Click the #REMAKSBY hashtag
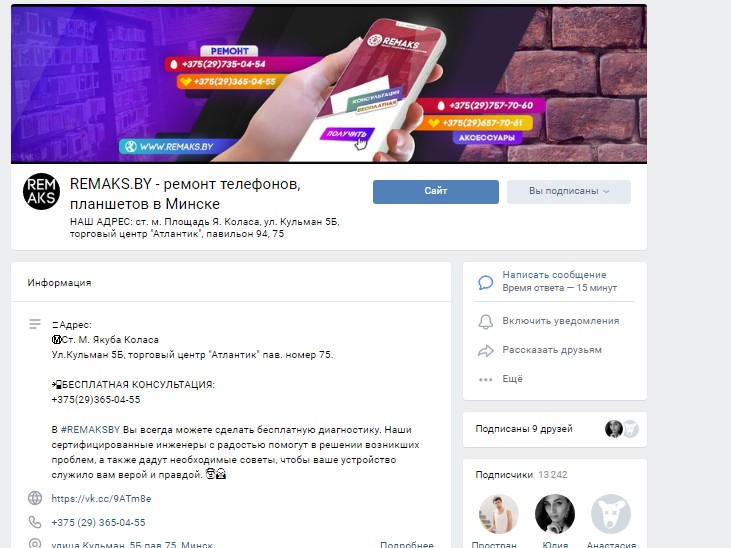 [90, 430]
